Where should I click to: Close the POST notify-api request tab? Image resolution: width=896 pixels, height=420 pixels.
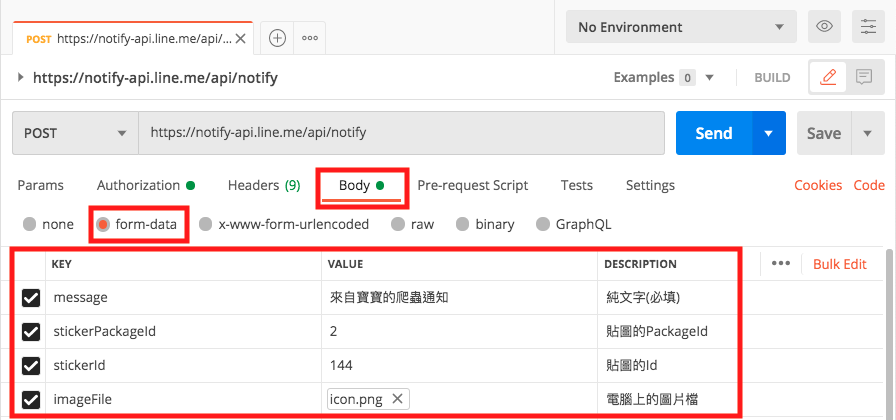(241, 39)
